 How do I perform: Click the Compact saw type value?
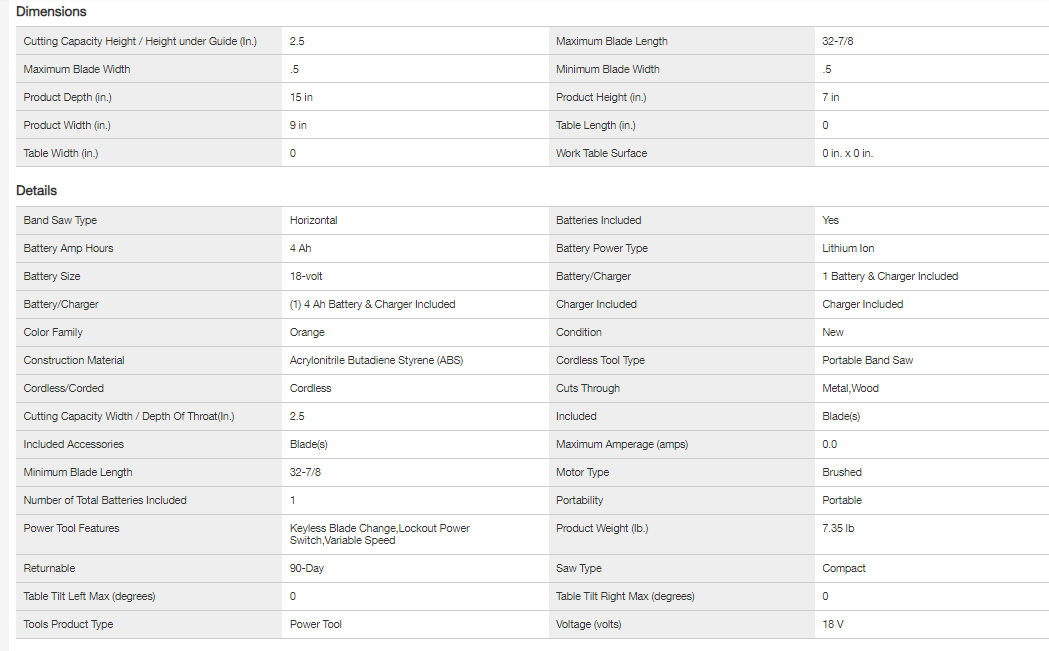click(844, 568)
